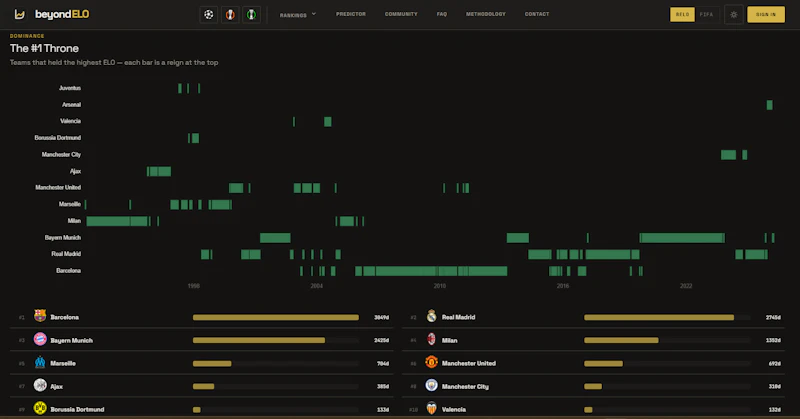Viewport: 800px width, 419px height.
Task: Select the Champions League ball icon
Action: click(209, 14)
